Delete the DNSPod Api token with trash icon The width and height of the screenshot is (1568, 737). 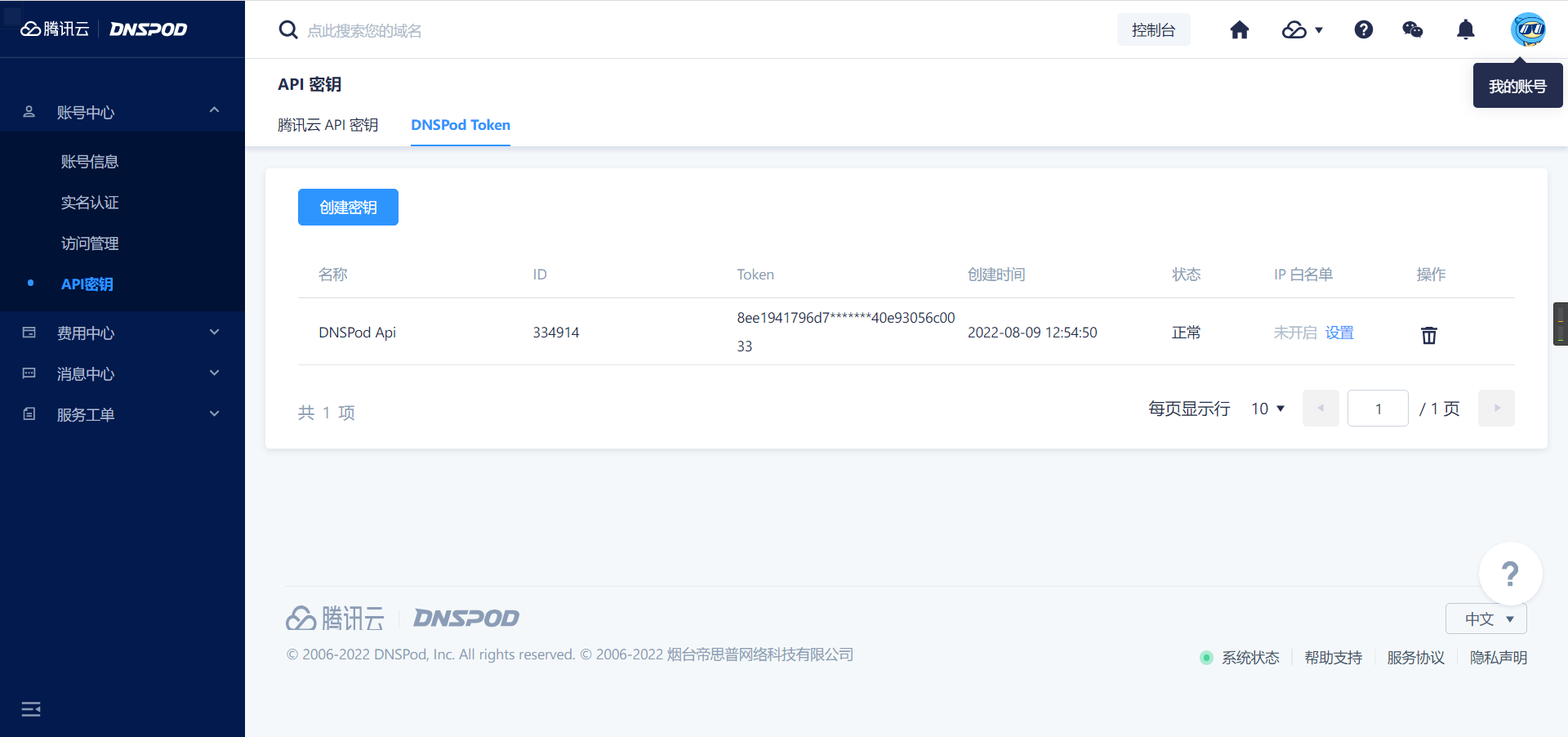1428,335
